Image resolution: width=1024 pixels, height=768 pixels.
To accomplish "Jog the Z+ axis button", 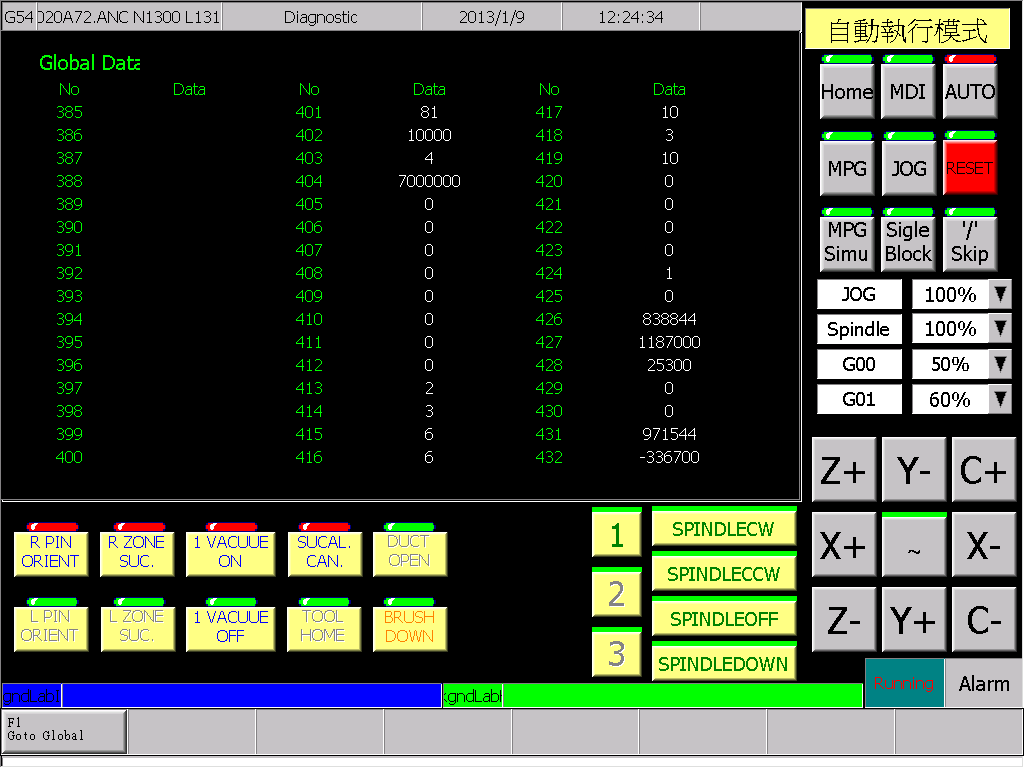I will click(x=843, y=470).
